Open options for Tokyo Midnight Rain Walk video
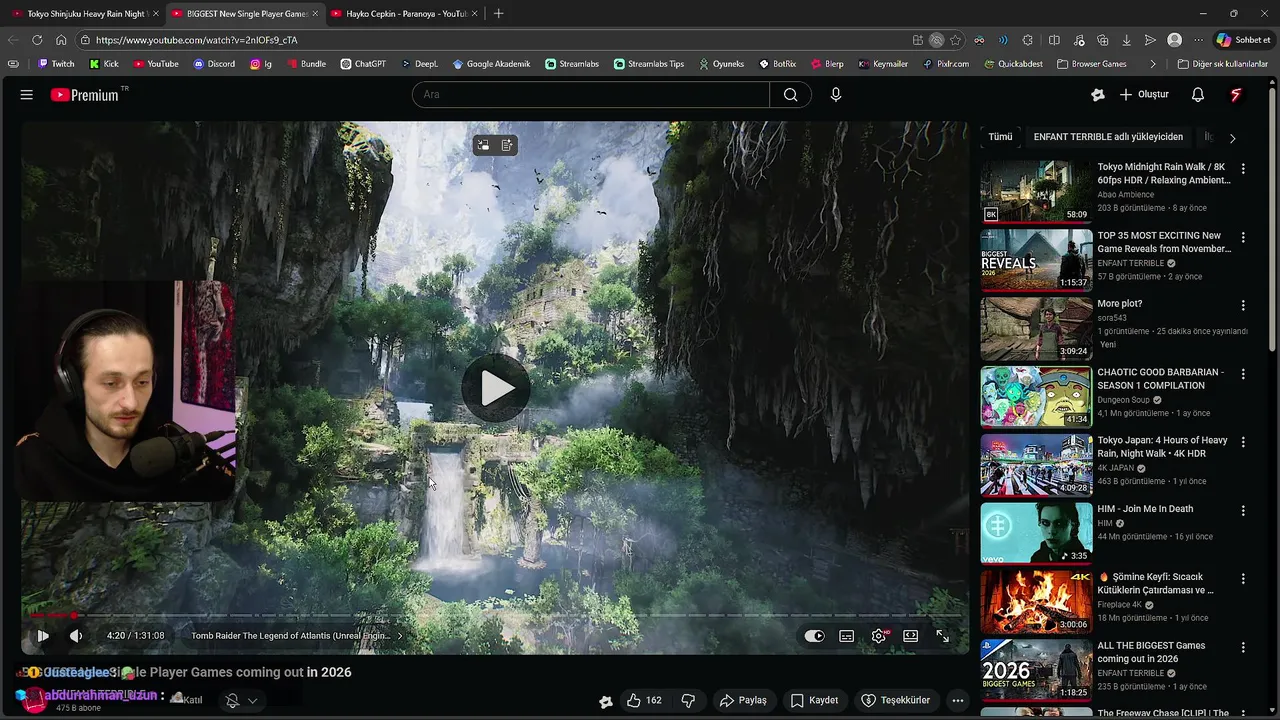 coord(1243,169)
